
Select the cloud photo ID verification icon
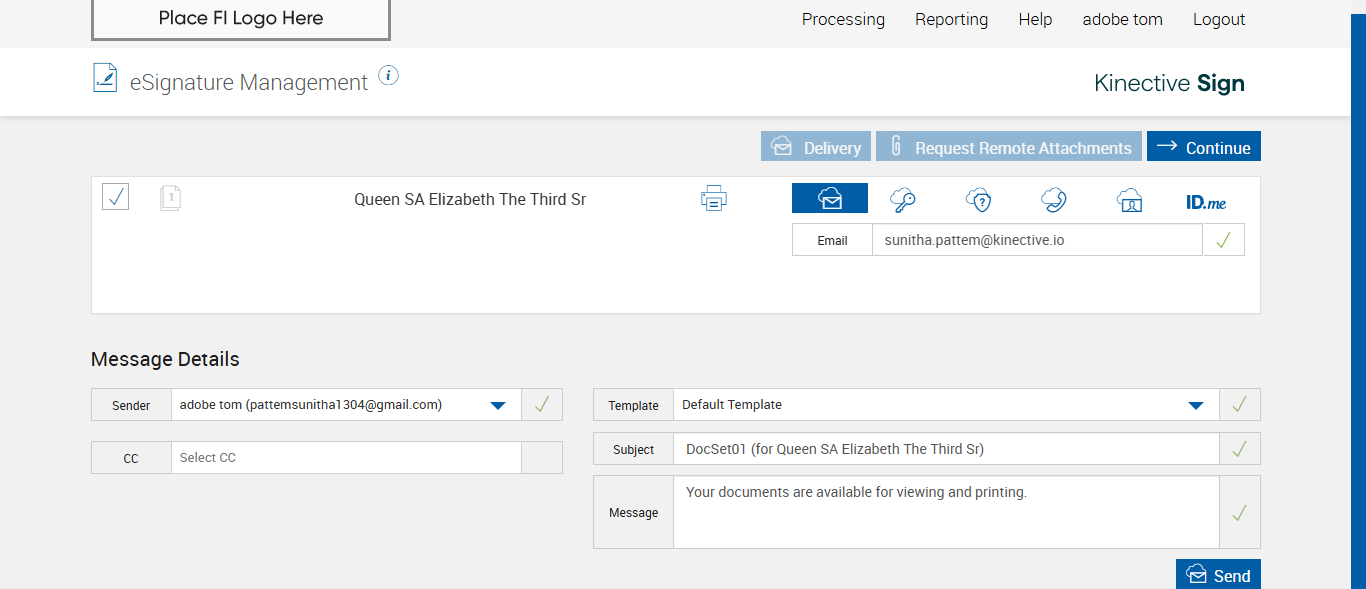(x=1129, y=200)
